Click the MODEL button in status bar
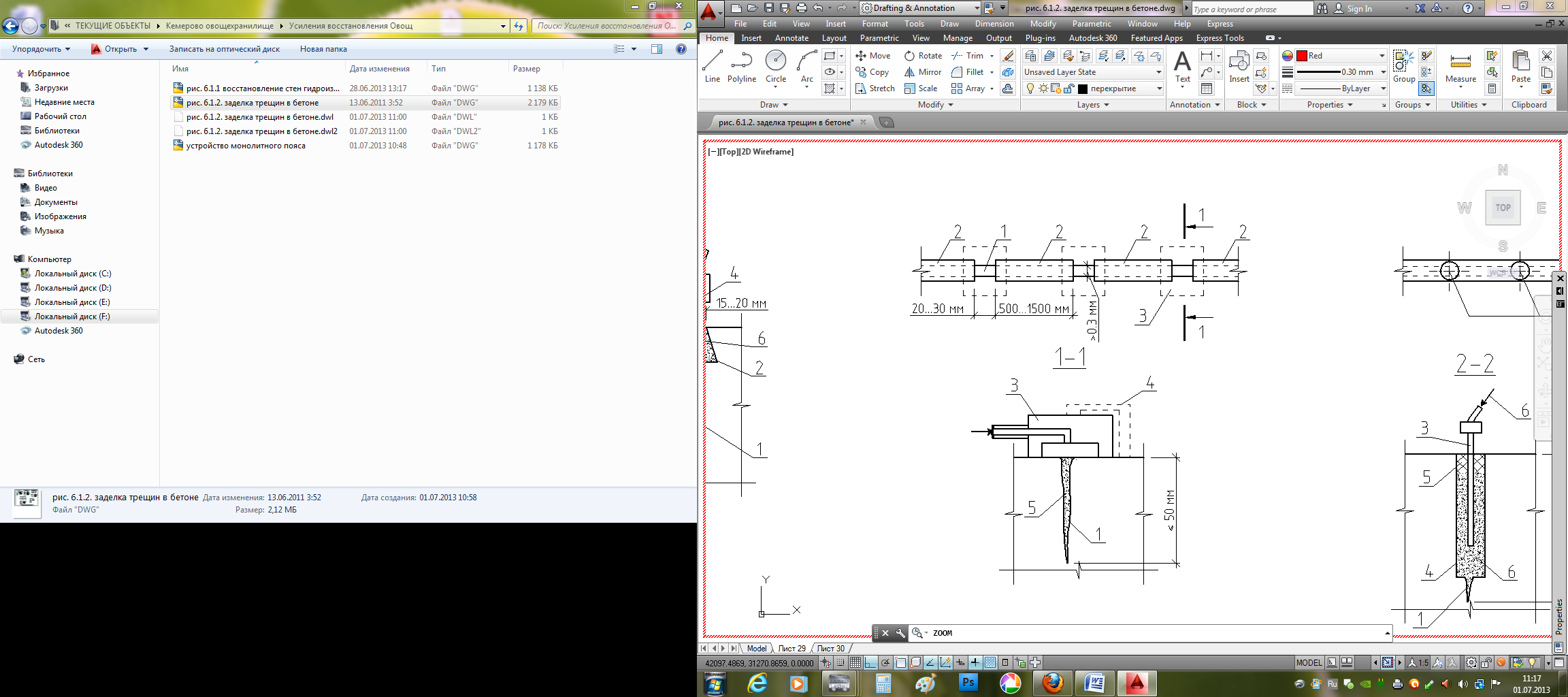The height and width of the screenshot is (697, 1568). pos(1309,662)
